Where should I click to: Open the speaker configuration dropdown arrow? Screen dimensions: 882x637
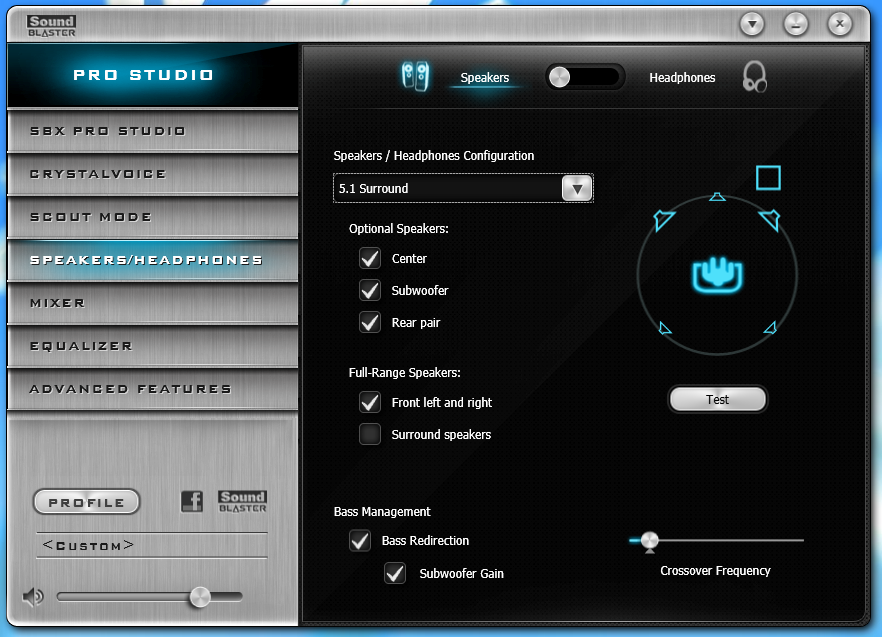(577, 189)
